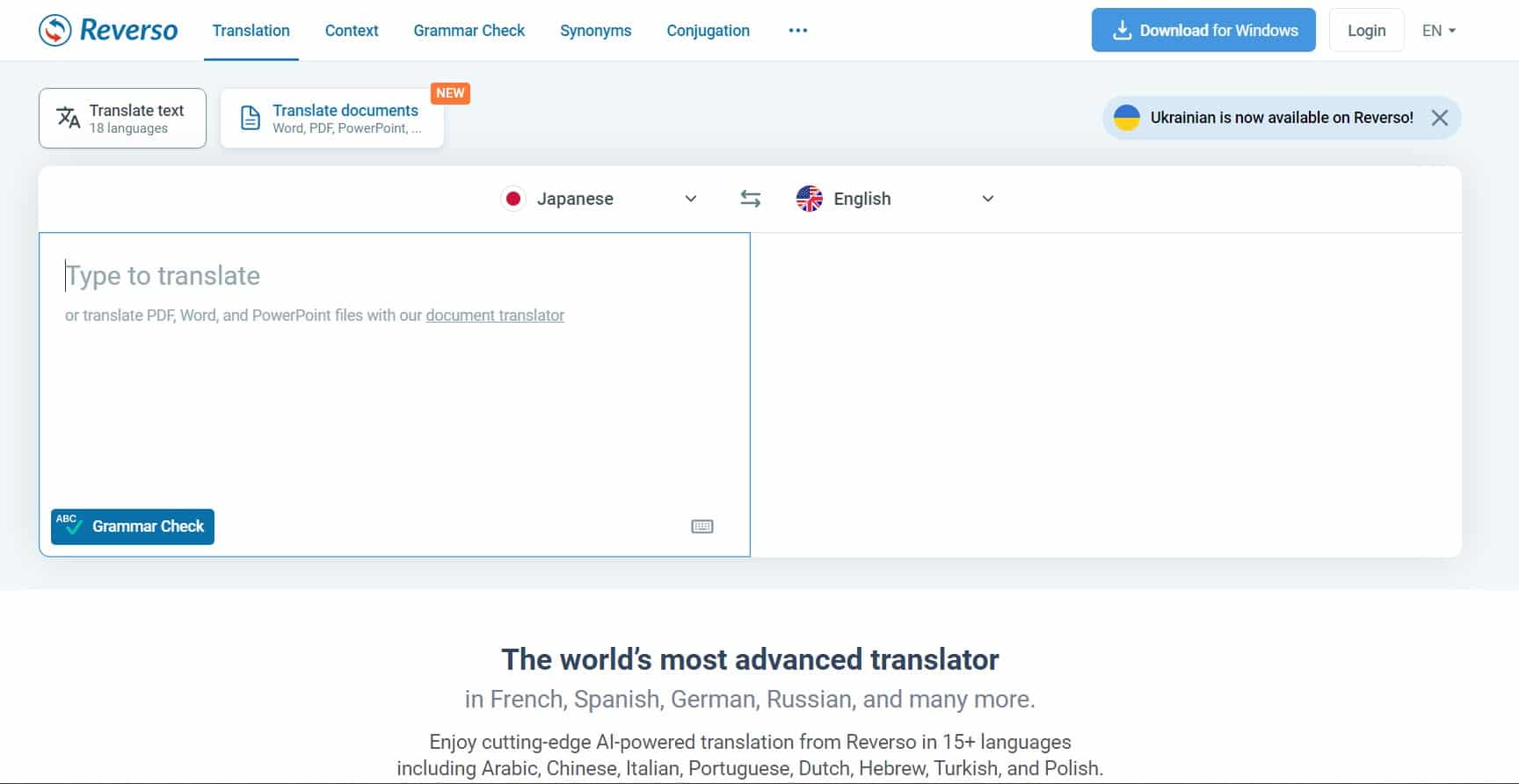
Task: Click the Reverso logo
Action: 108,30
